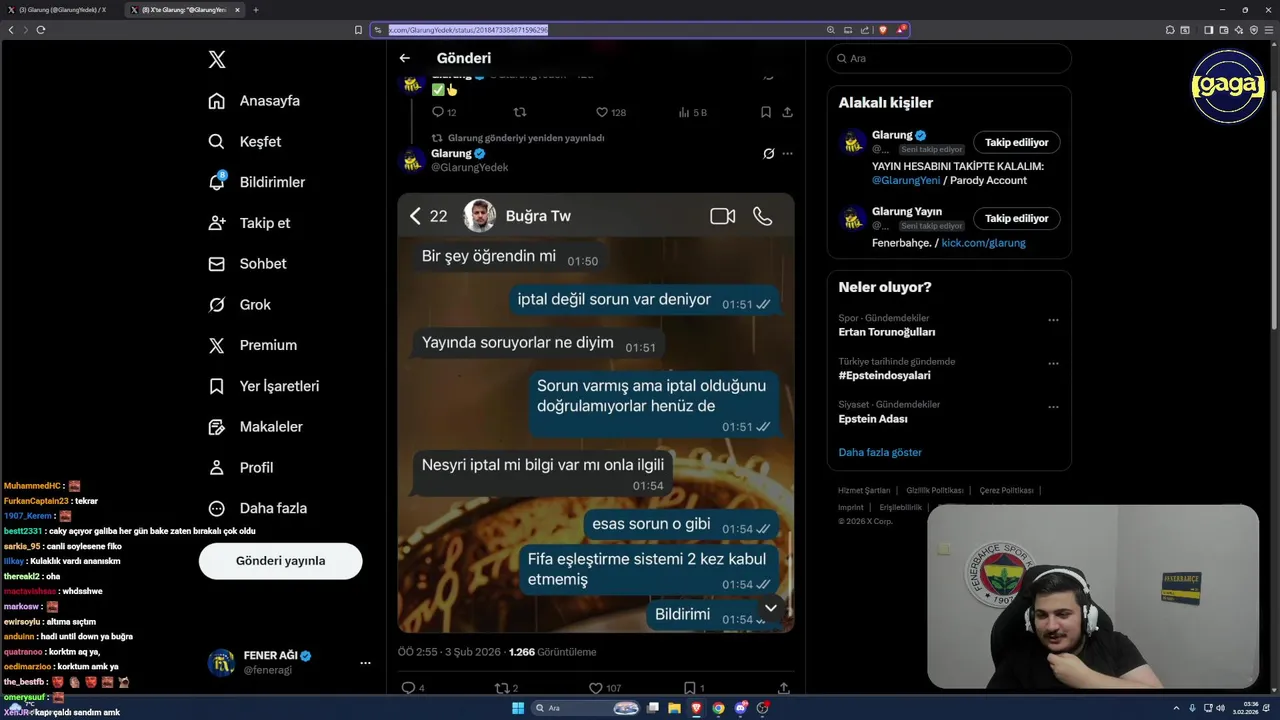The height and width of the screenshot is (720, 1280).
Task: Click the Ara search field on X
Action: (x=949, y=59)
